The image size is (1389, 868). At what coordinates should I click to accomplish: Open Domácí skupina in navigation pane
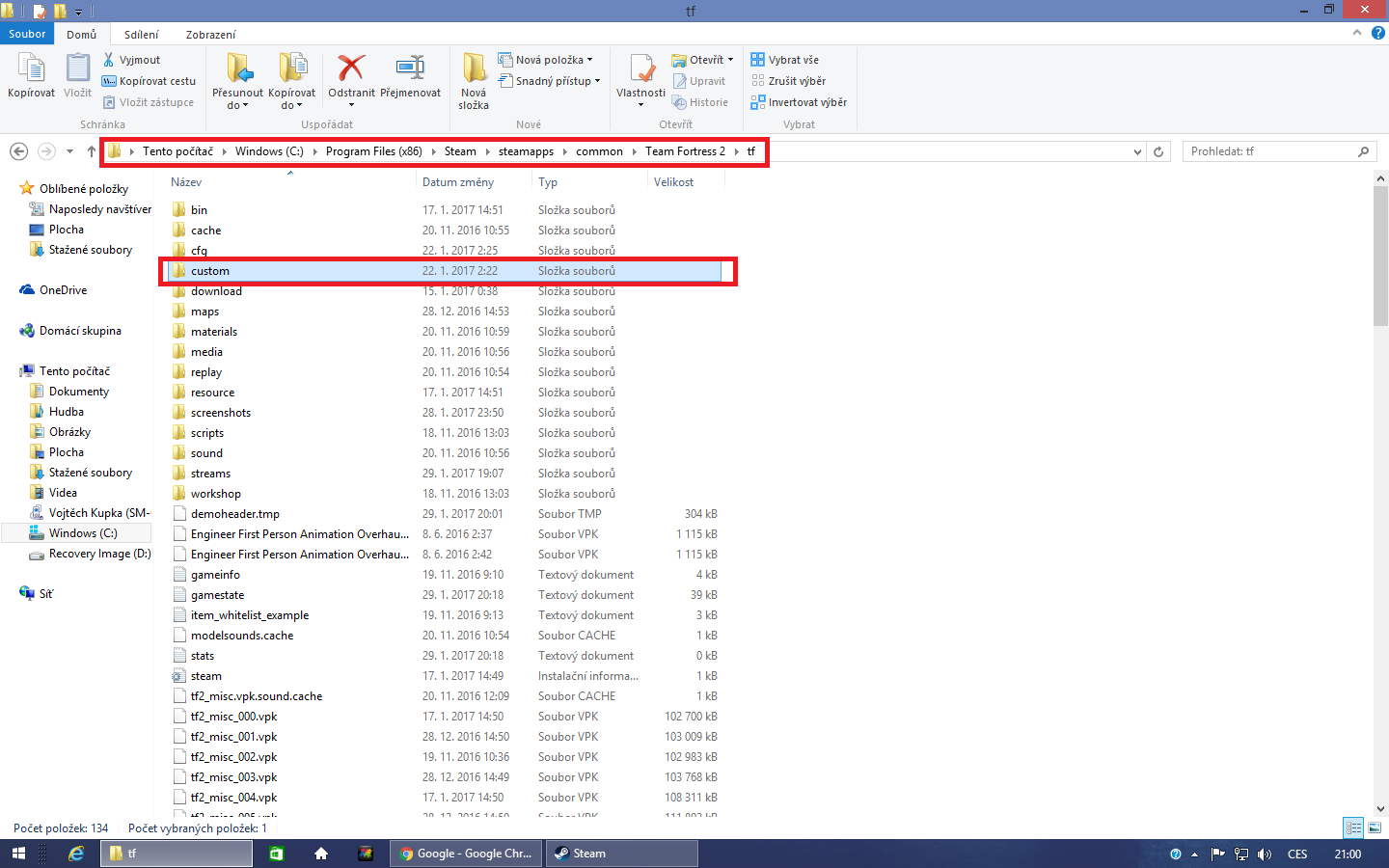(80, 331)
